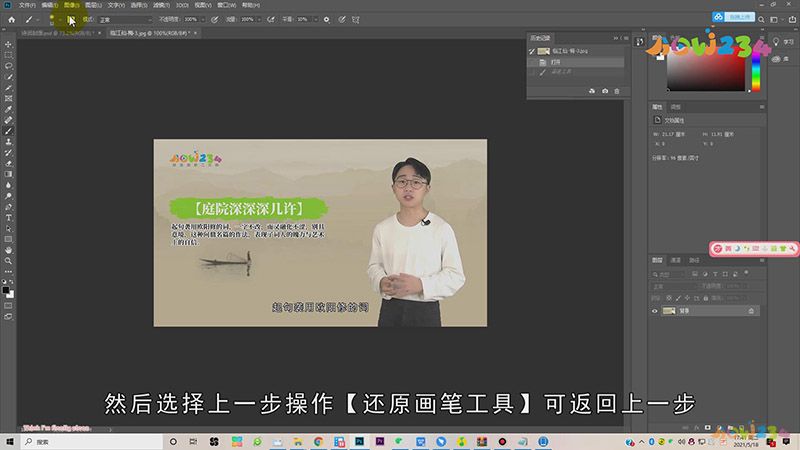Toggle pressure for opacity button

[215, 19]
